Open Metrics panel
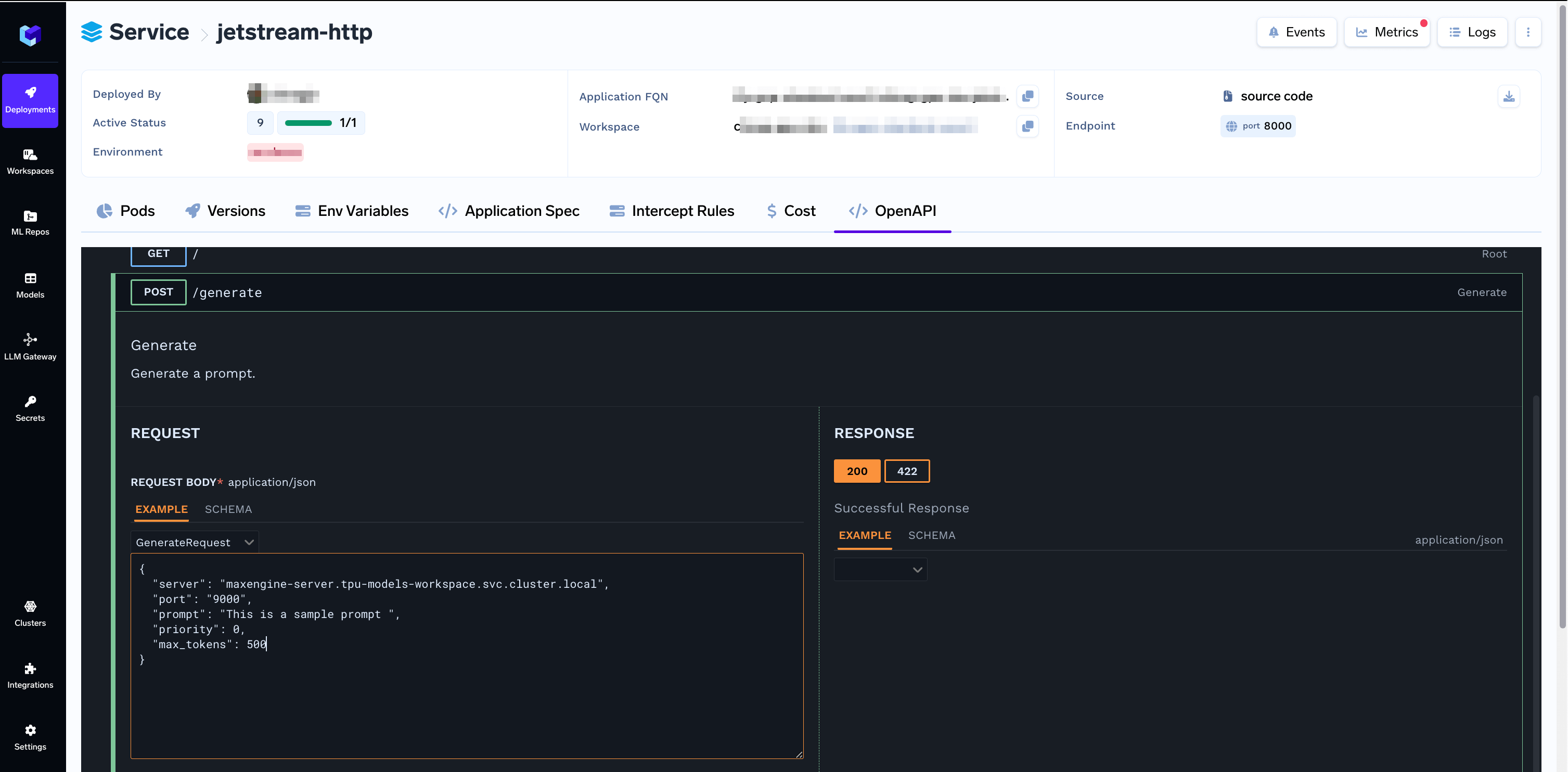Viewport: 1568px width, 772px height. (x=1386, y=32)
